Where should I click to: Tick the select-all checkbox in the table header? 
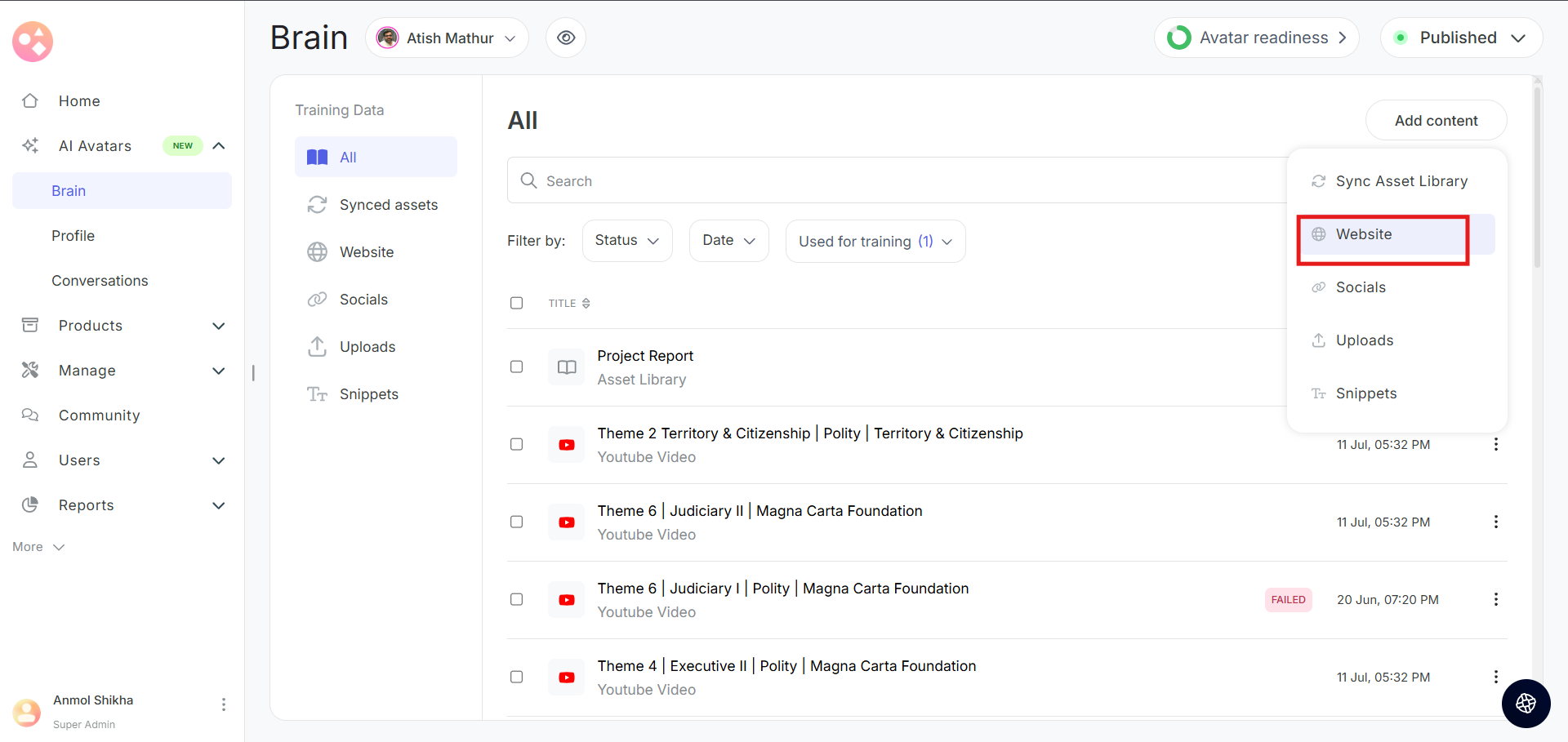(516, 304)
